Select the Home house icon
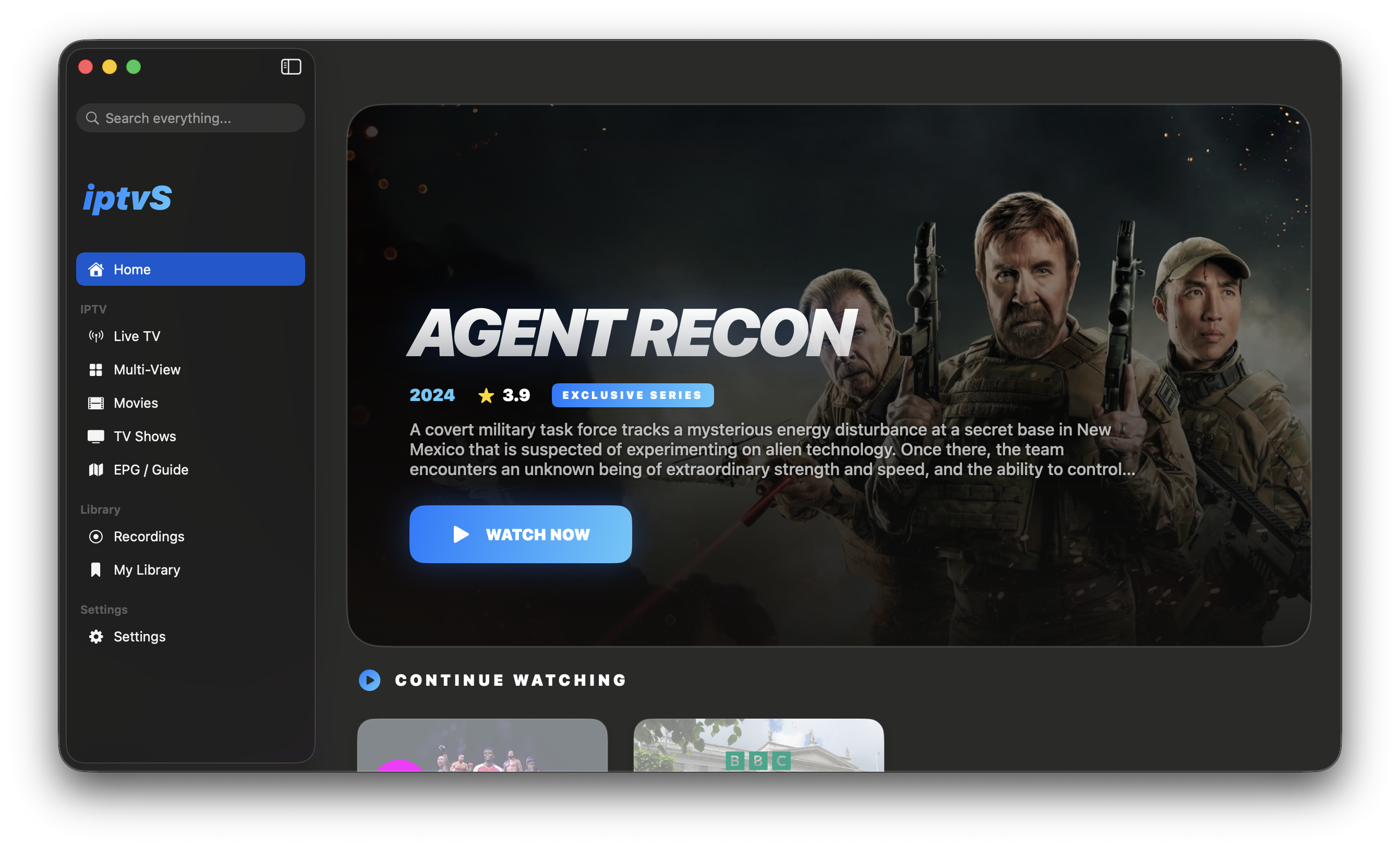Image resolution: width=1400 pixels, height=849 pixels. [96, 269]
